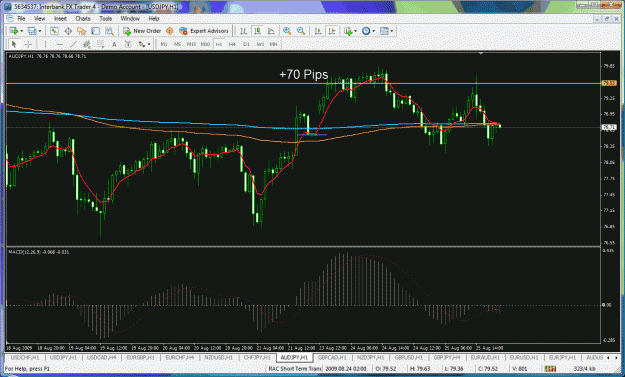This screenshot has height=377, width=625.
Task: Switch to the EURGBP,H1 chart tab
Action: tap(141, 357)
